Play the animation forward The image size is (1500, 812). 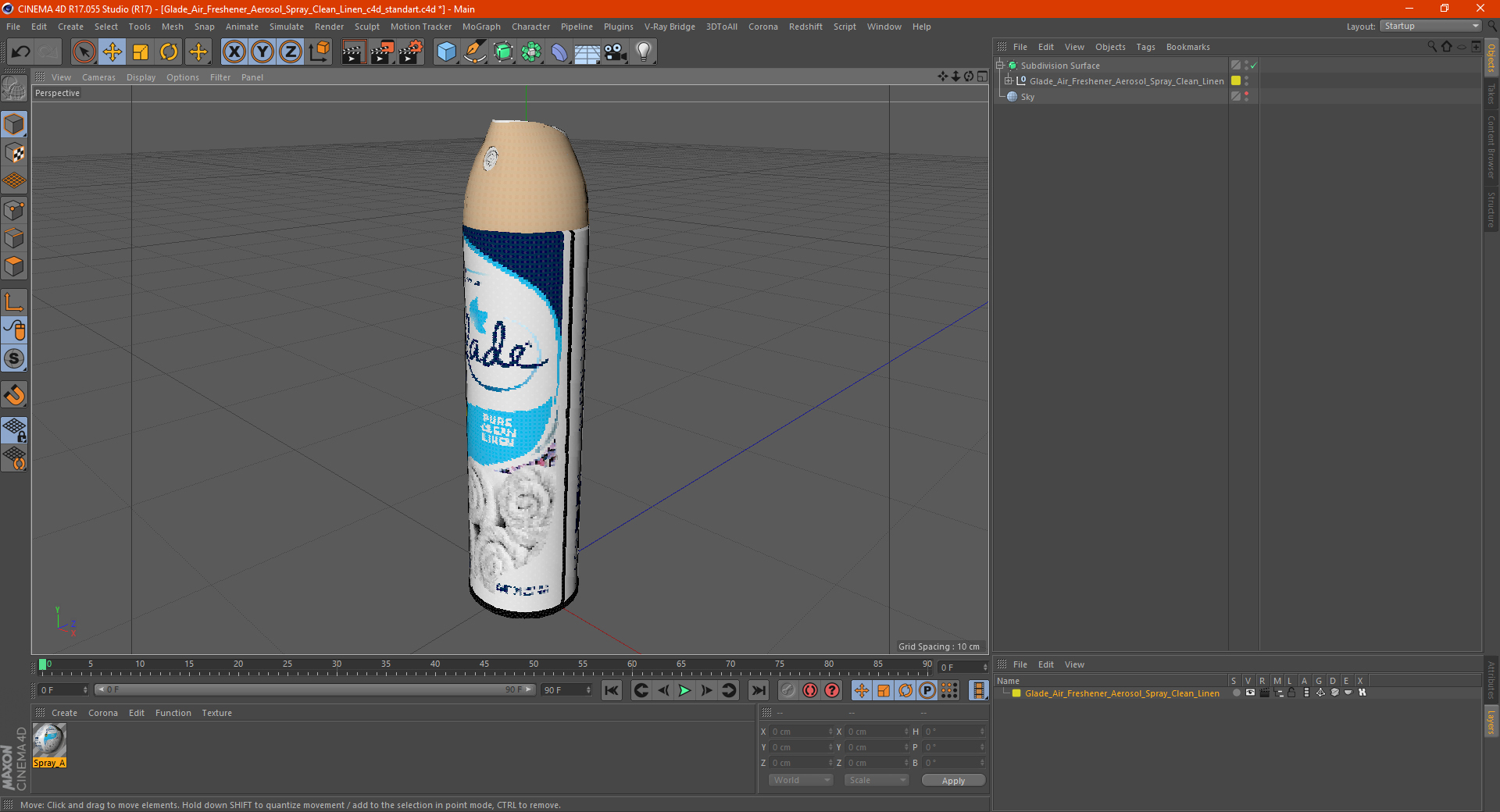[x=684, y=690]
